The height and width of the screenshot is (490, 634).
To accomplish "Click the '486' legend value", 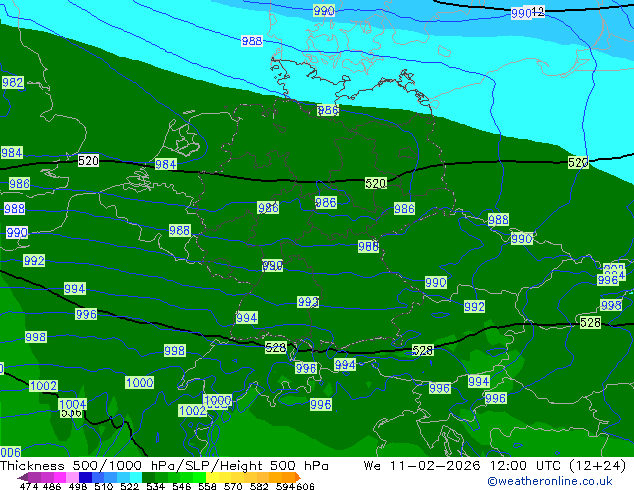I will coord(52,486).
